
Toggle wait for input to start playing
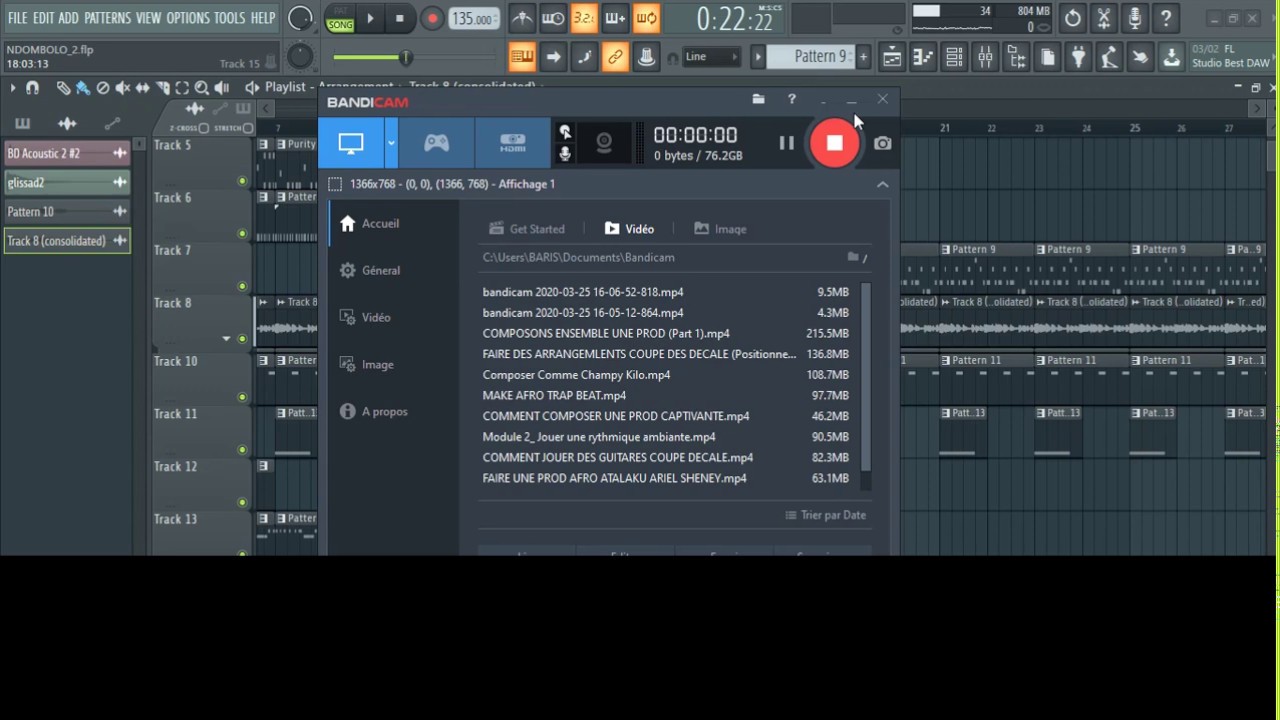553,18
